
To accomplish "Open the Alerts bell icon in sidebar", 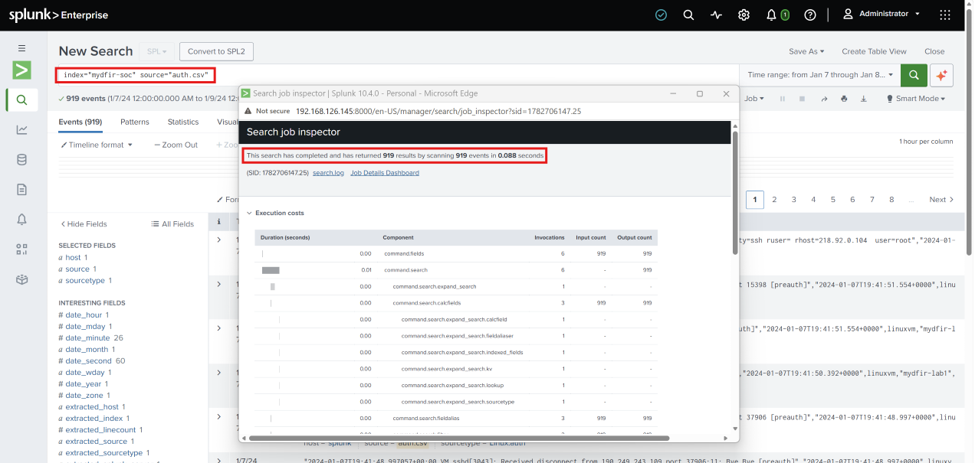I will pos(22,219).
